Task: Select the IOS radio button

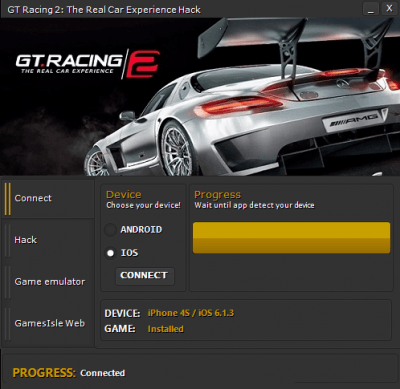Action: tap(110, 253)
